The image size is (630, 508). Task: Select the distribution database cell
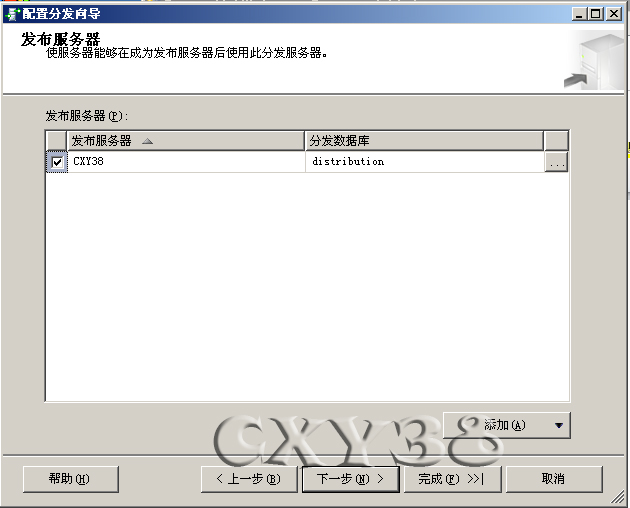(x=424, y=161)
